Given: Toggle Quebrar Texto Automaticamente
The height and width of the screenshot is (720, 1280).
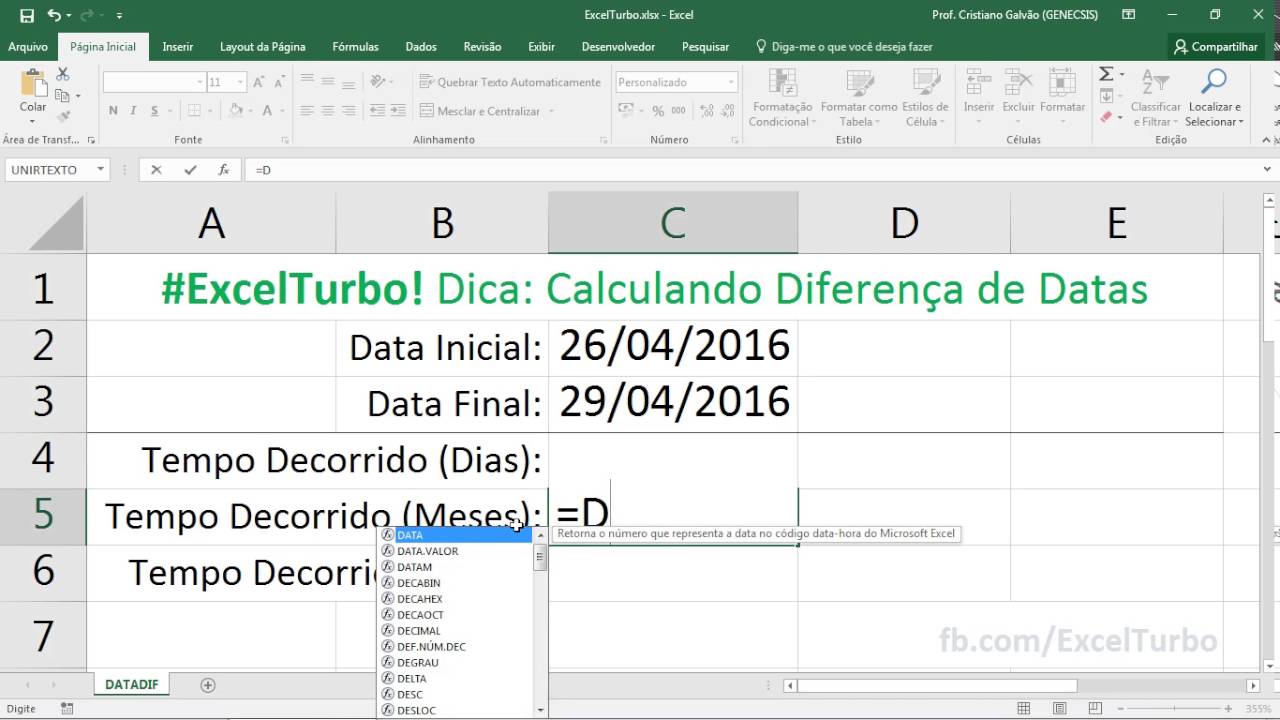Looking at the screenshot, I should coord(510,82).
